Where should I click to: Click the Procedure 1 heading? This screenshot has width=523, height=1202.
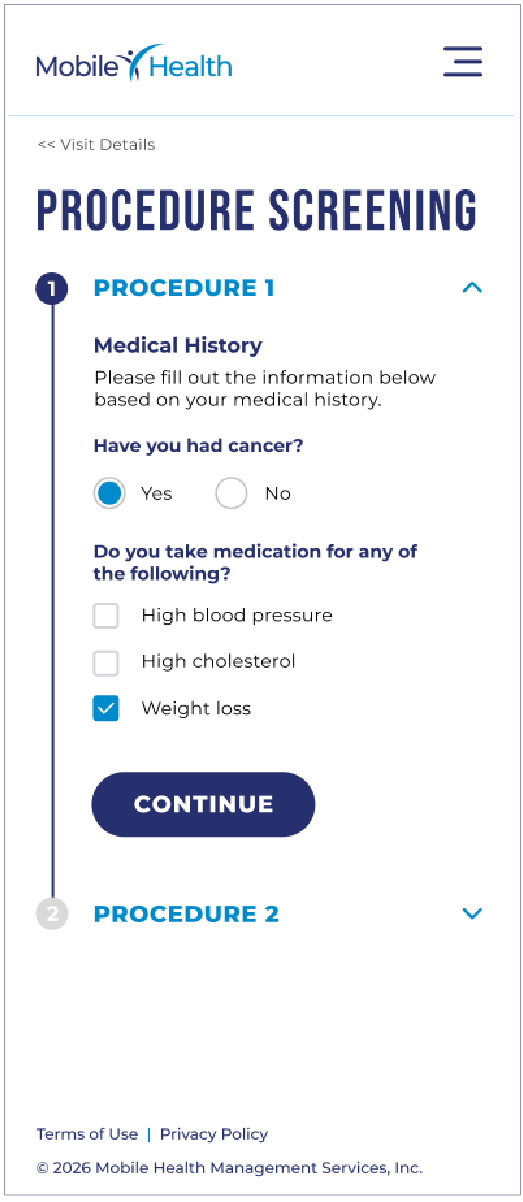point(184,288)
